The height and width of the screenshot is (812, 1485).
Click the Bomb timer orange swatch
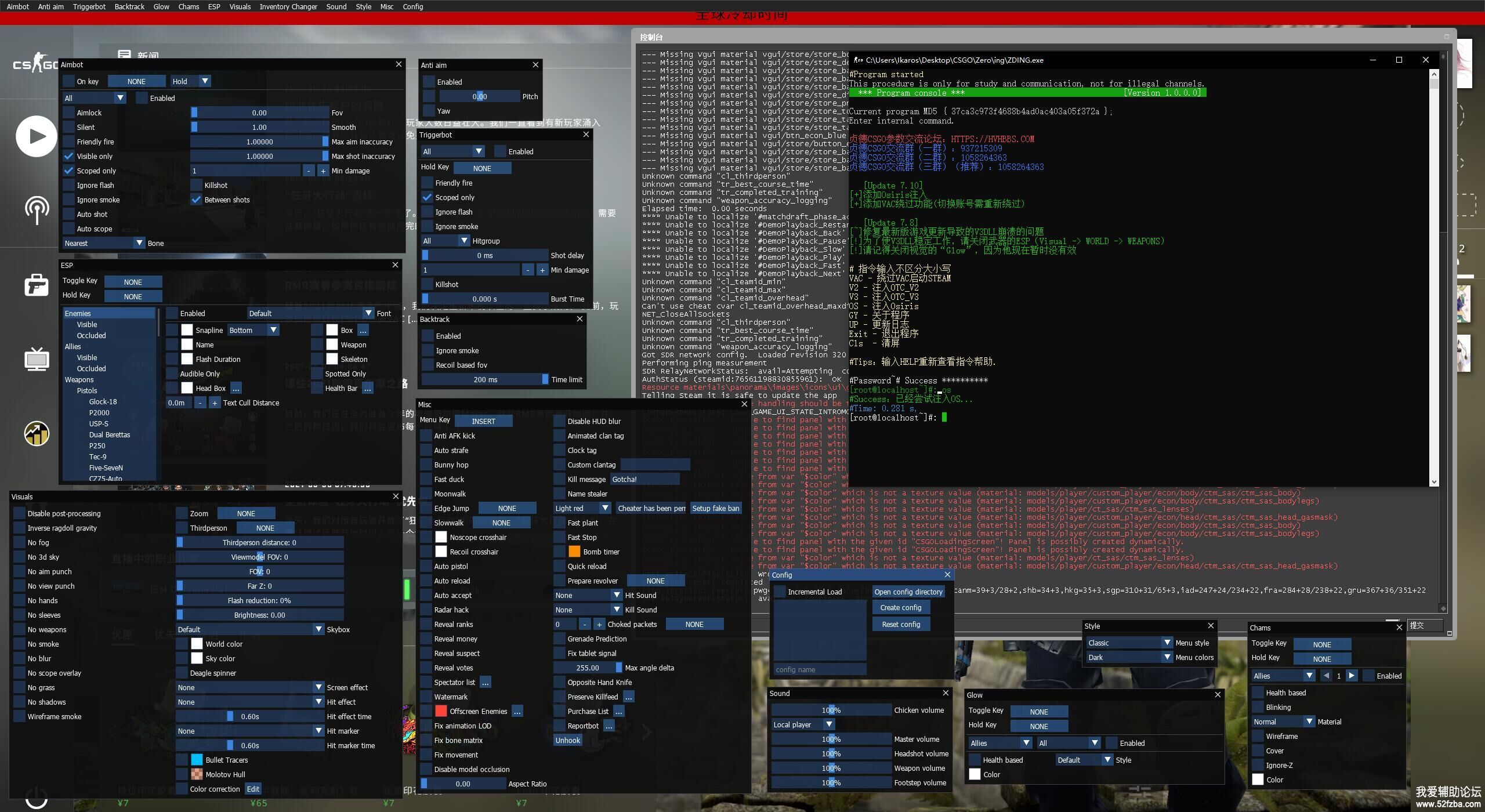click(574, 552)
